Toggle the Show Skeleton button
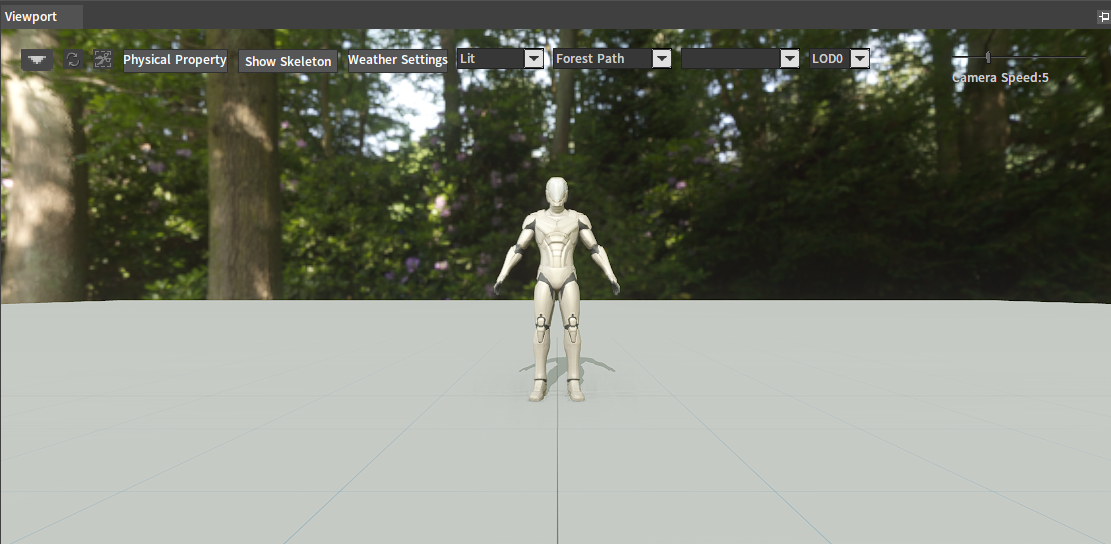The image size is (1111, 544). coord(288,61)
